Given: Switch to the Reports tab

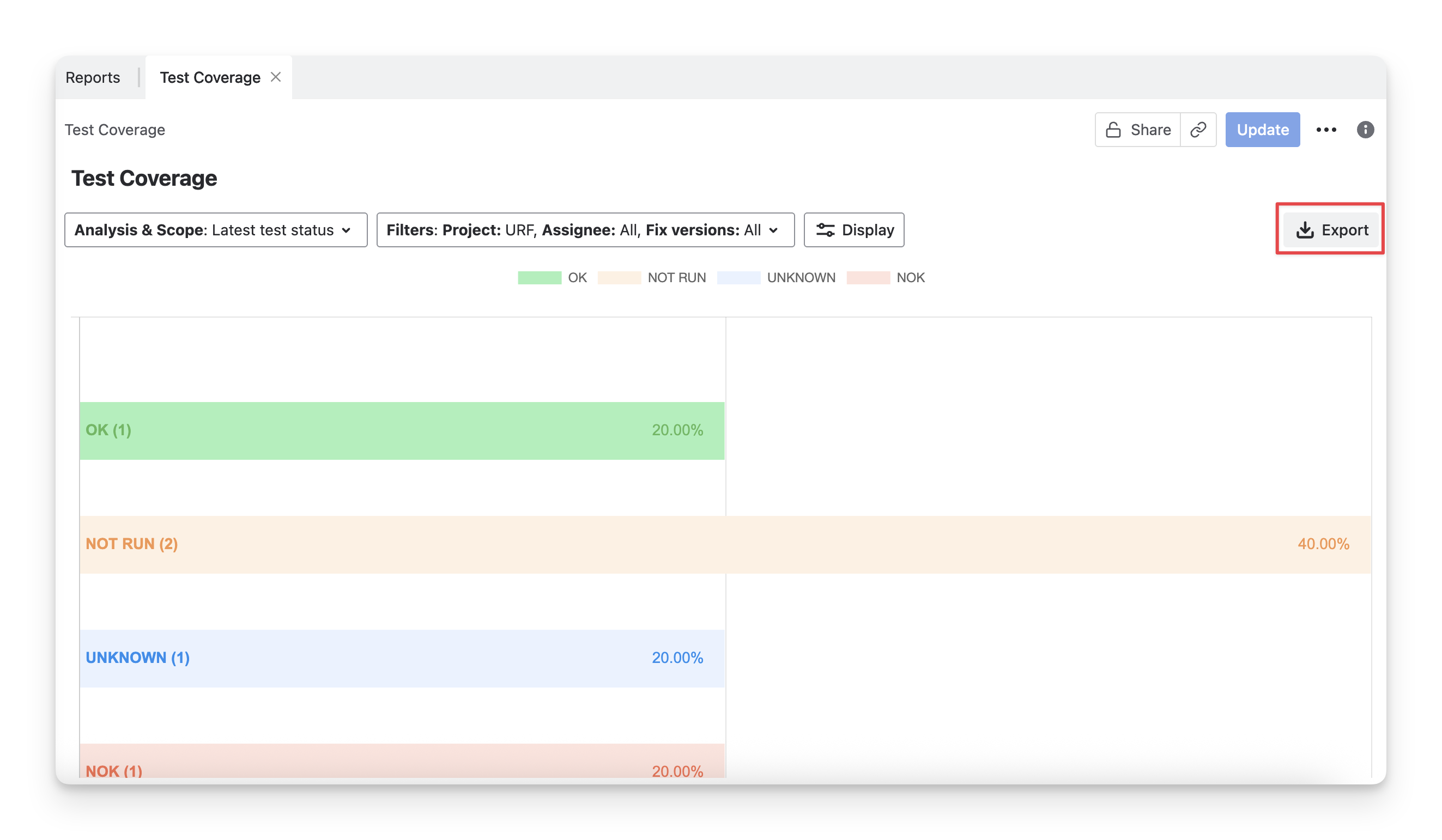Looking at the screenshot, I should click(x=93, y=77).
